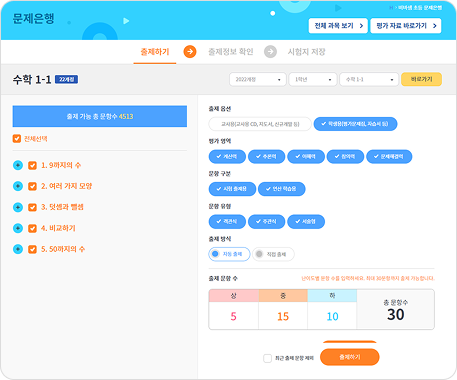Click the 수학 1-1 page heading
Screen dimensions: 457x380
pyautogui.click(x=32, y=79)
